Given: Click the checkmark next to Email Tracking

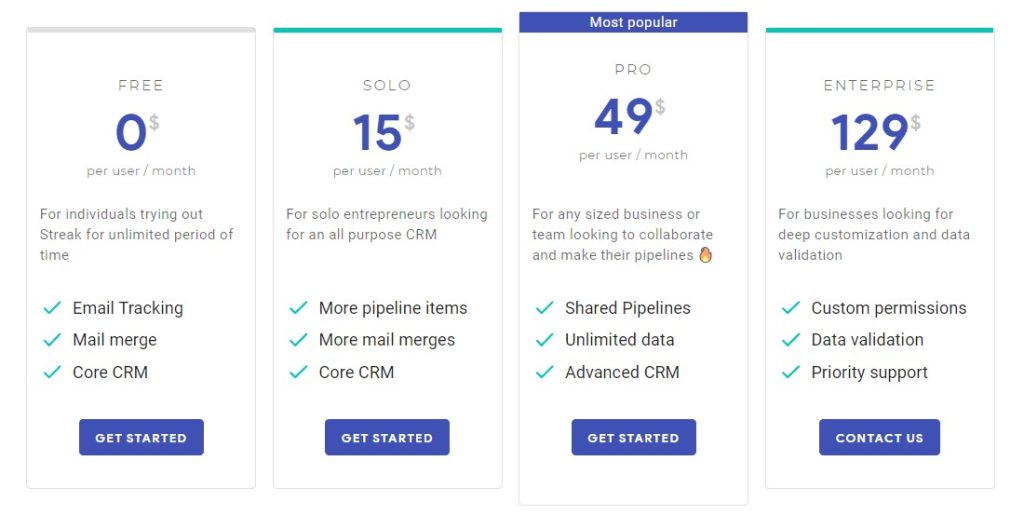Looking at the screenshot, I should coord(52,307).
